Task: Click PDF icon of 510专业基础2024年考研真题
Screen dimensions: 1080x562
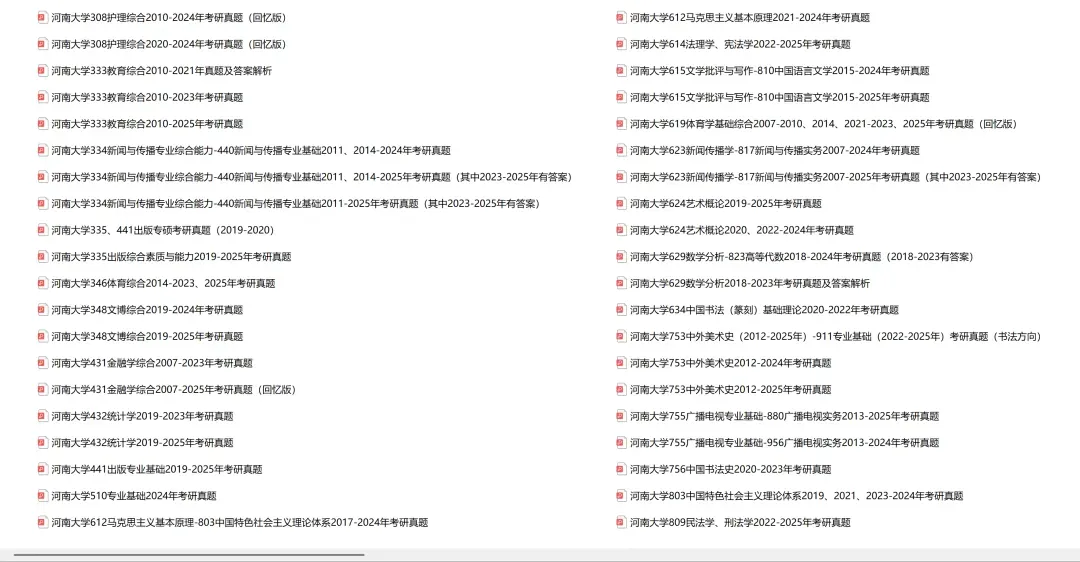Action: 42,496
